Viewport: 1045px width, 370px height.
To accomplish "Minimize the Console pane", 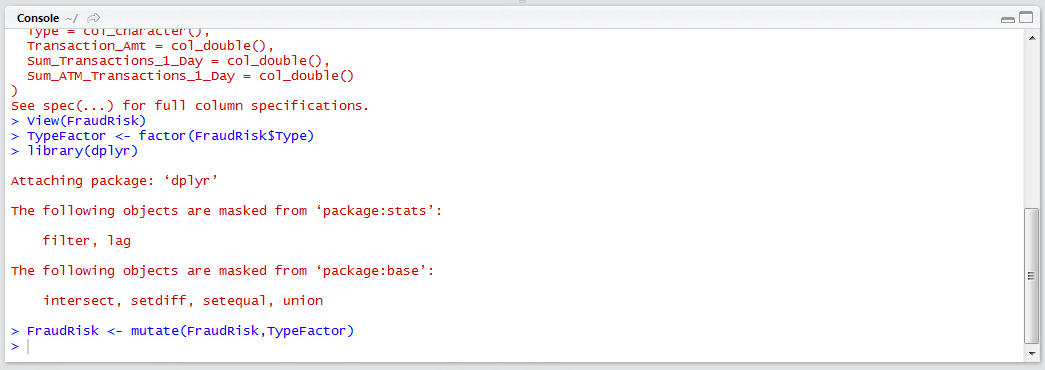I will [x=1008, y=19].
